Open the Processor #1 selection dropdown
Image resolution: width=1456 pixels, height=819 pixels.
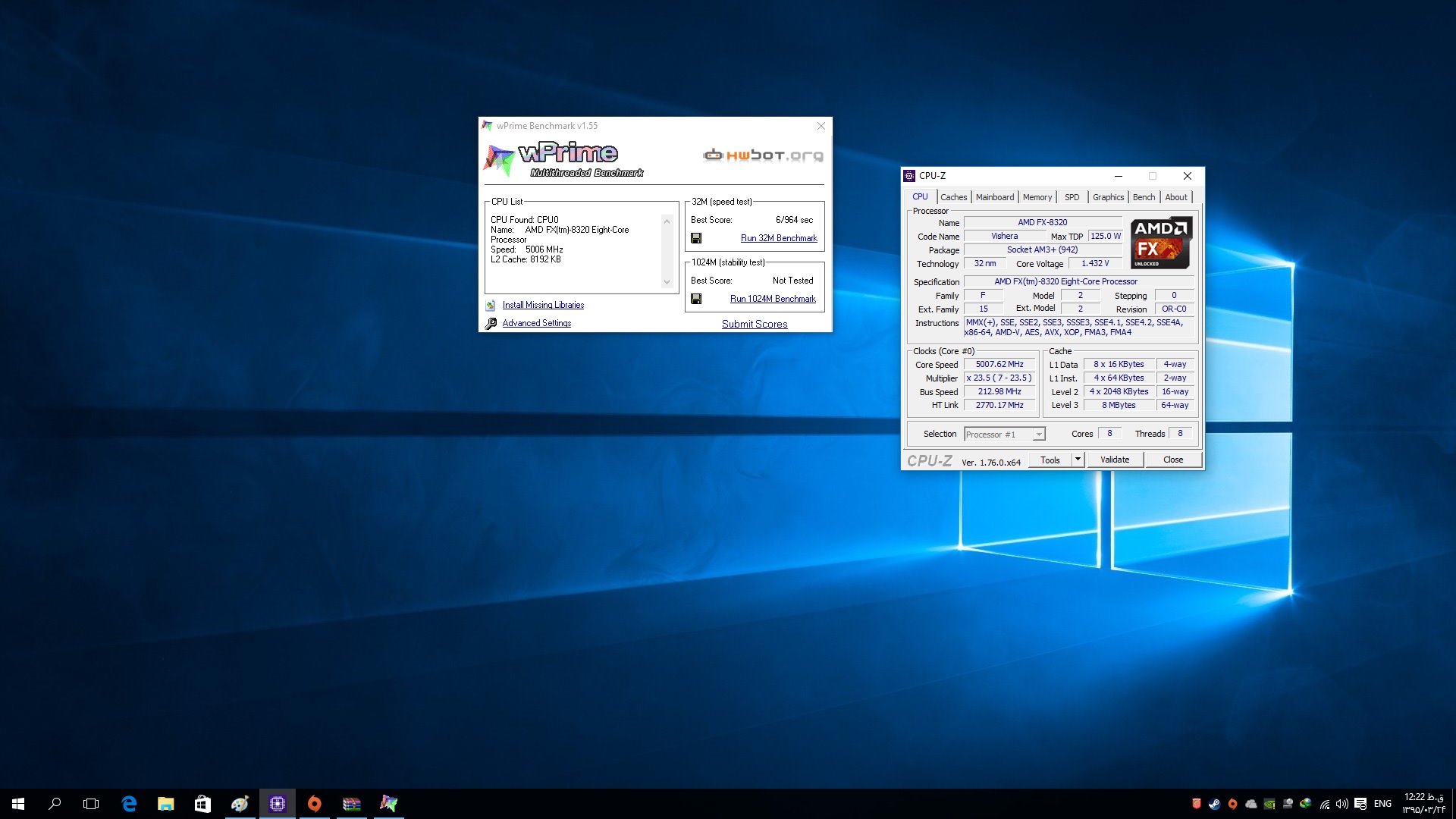coord(1005,435)
